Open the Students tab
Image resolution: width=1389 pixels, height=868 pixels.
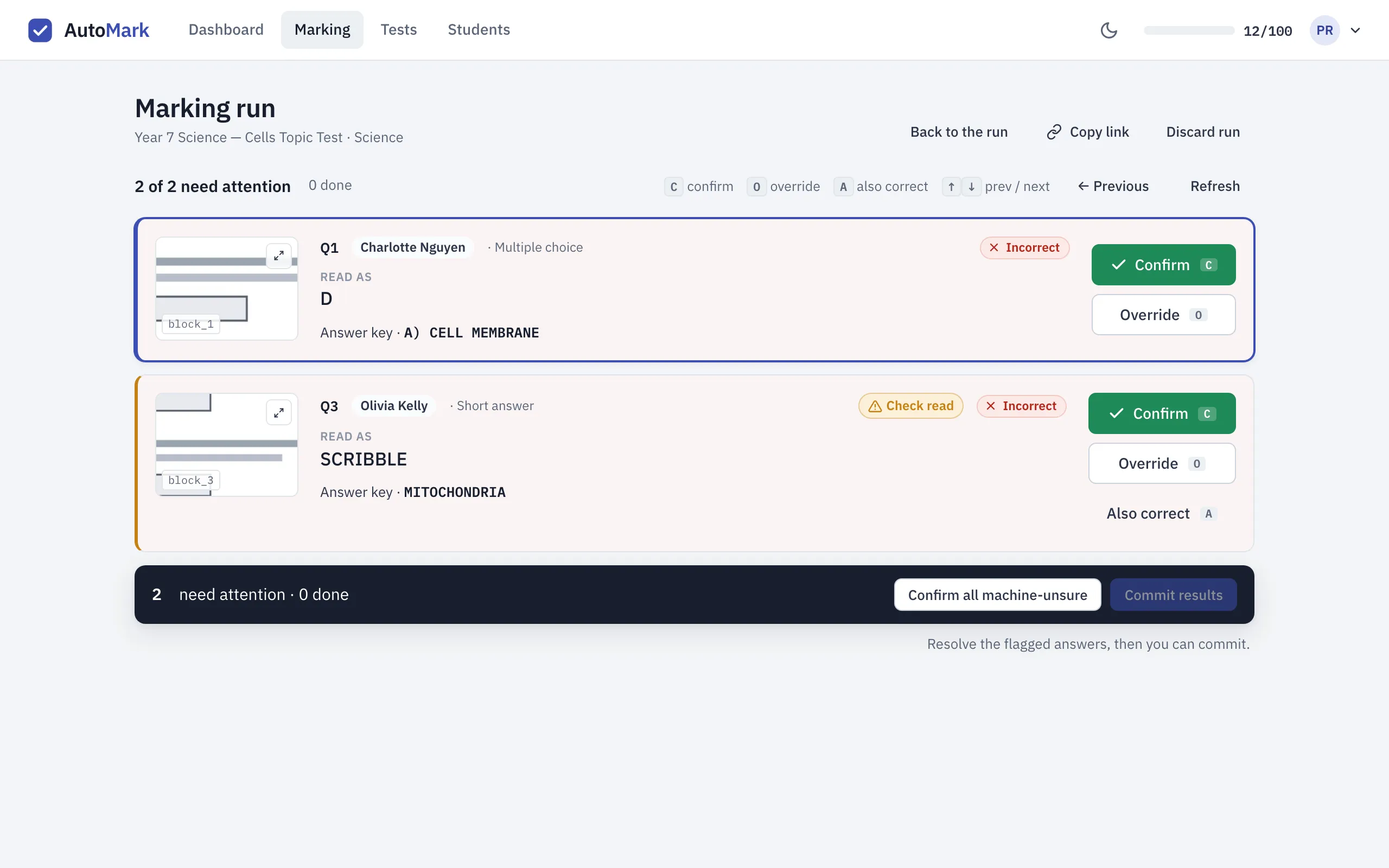pyautogui.click(x=479, y=30)
